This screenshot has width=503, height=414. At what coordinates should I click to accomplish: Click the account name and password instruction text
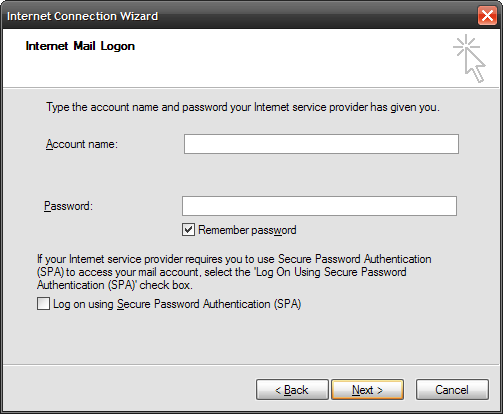click(x=243, y=107)
